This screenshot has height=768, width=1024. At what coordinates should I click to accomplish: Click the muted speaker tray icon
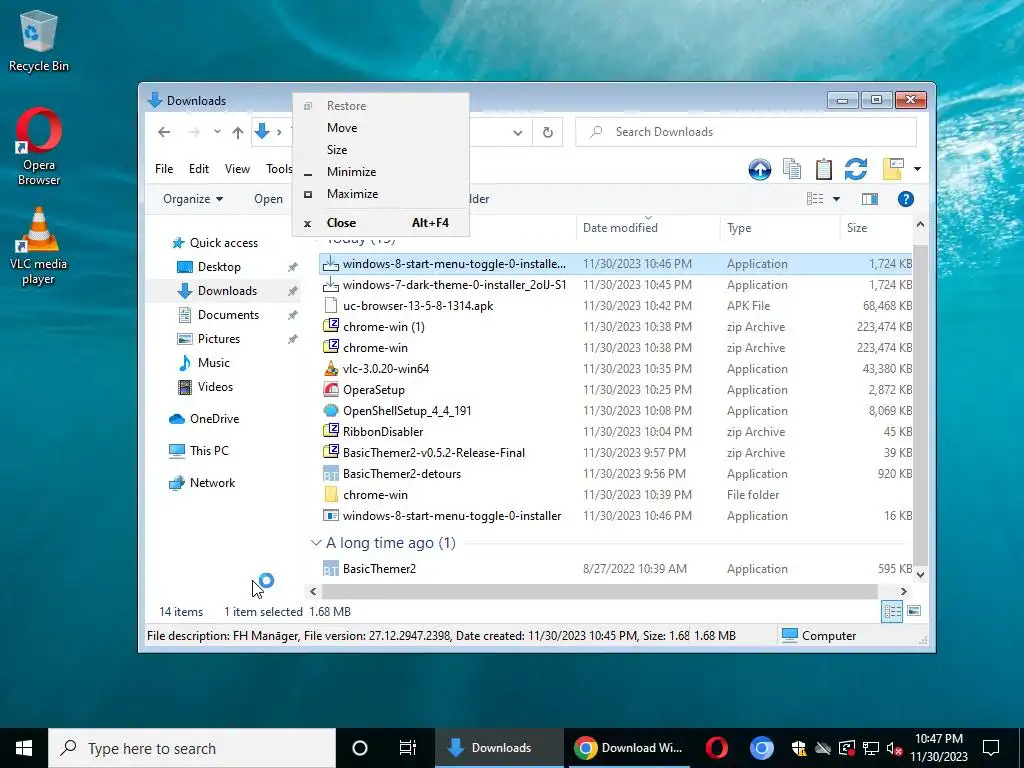point(894,748)
